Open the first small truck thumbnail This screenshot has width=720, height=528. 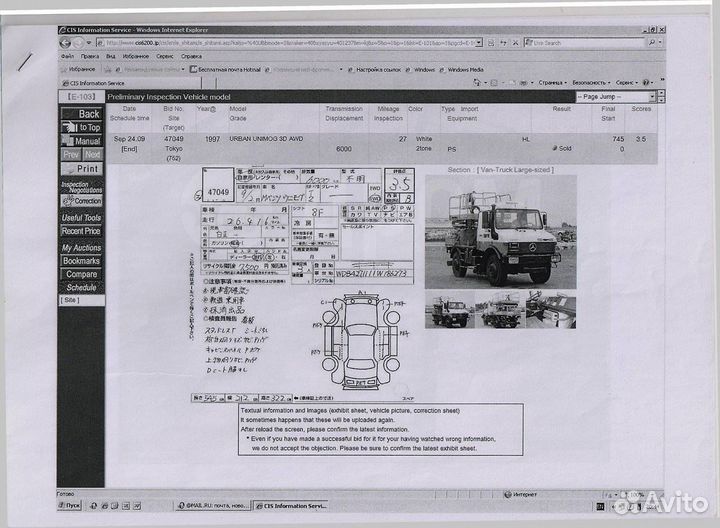pos(450,310)
